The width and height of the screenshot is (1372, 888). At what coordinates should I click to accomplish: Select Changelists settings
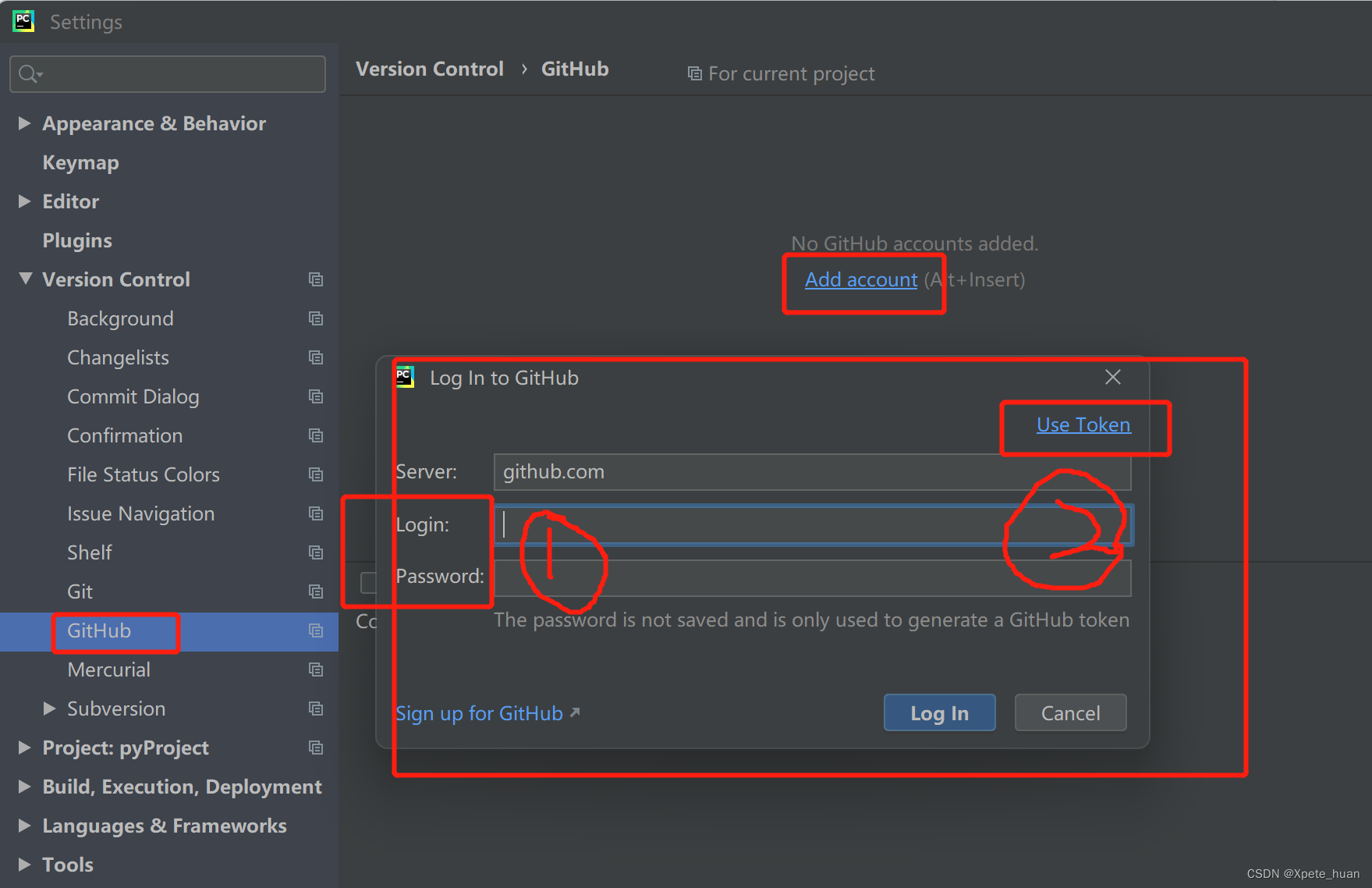click(x=118, y=357)
